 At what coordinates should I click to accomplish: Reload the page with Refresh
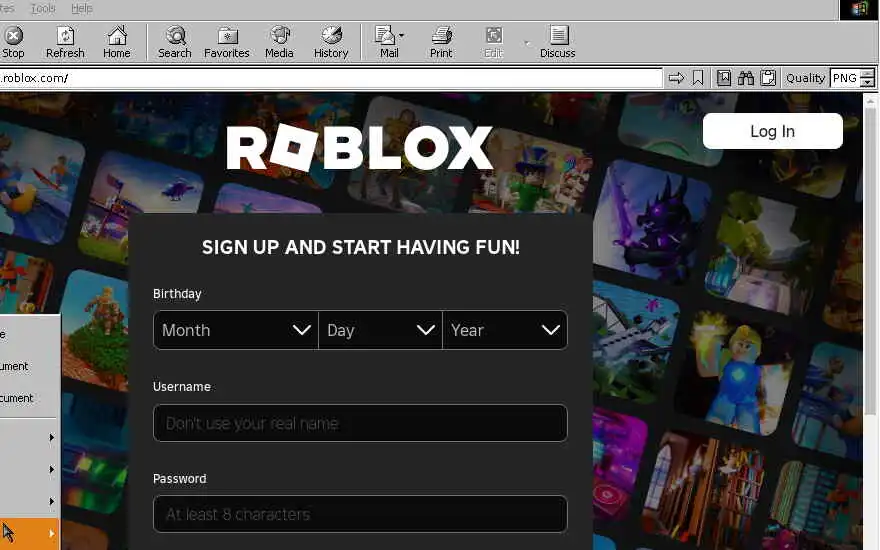click(x=65, y=42)
